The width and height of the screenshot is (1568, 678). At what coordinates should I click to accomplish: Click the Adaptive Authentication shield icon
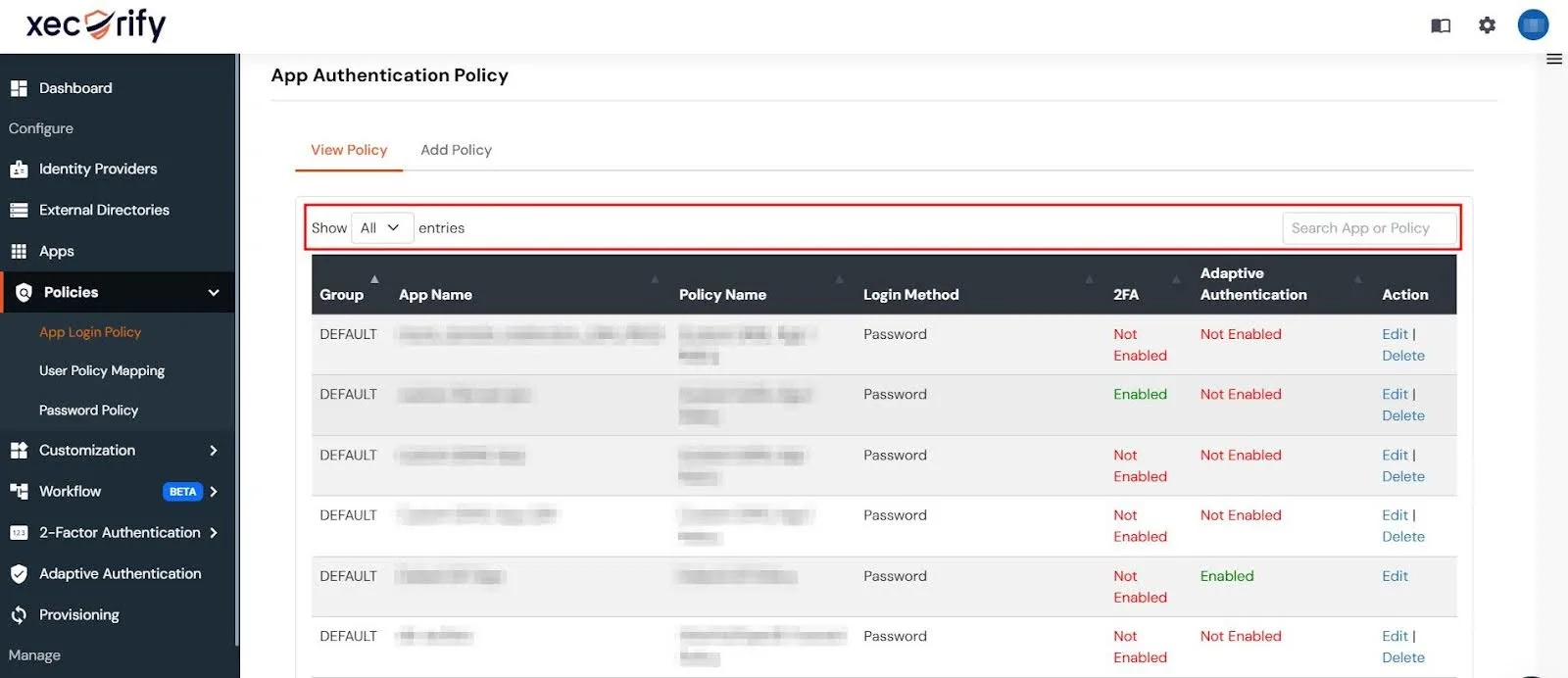click(19, 574)
